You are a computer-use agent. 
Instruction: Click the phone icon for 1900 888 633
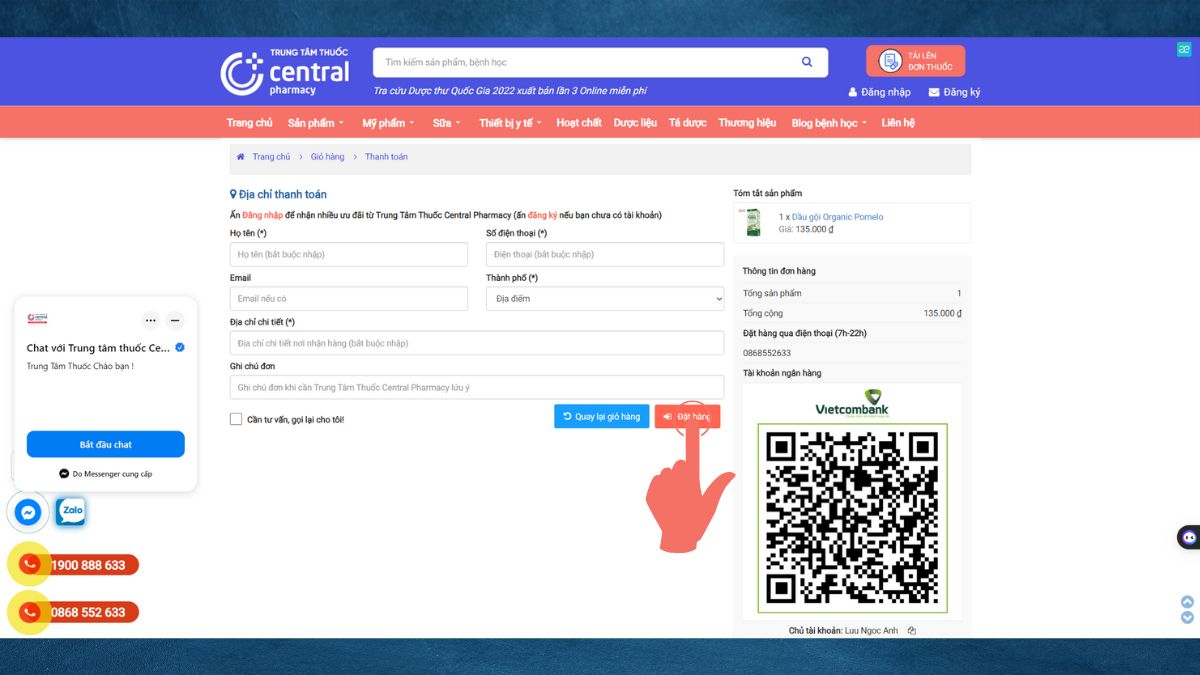pyautogui.click(x=30, y=565)
